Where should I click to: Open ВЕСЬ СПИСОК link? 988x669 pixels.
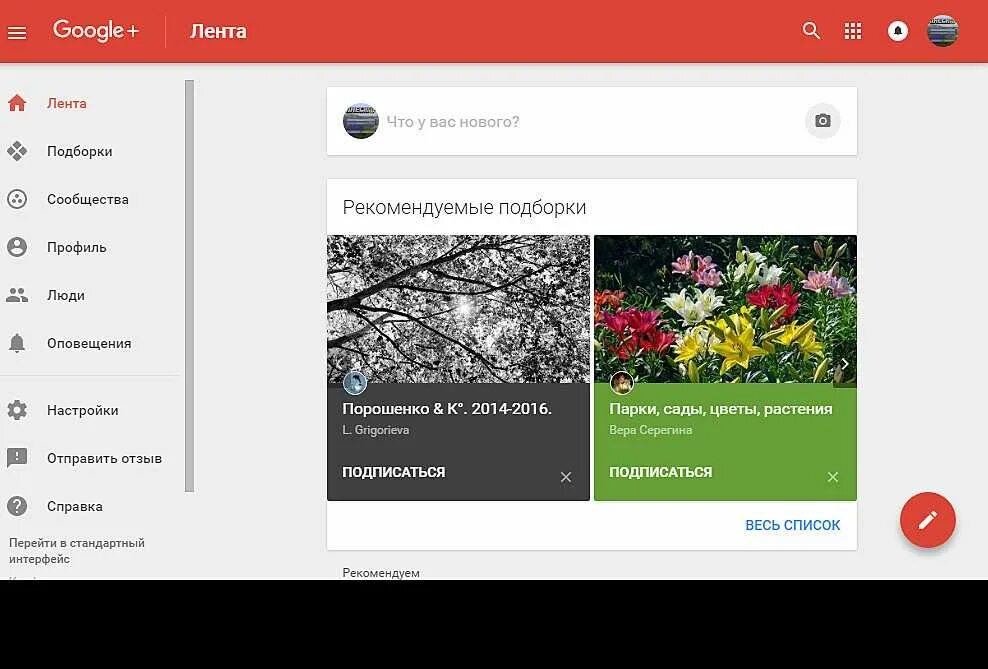[793, 525]
